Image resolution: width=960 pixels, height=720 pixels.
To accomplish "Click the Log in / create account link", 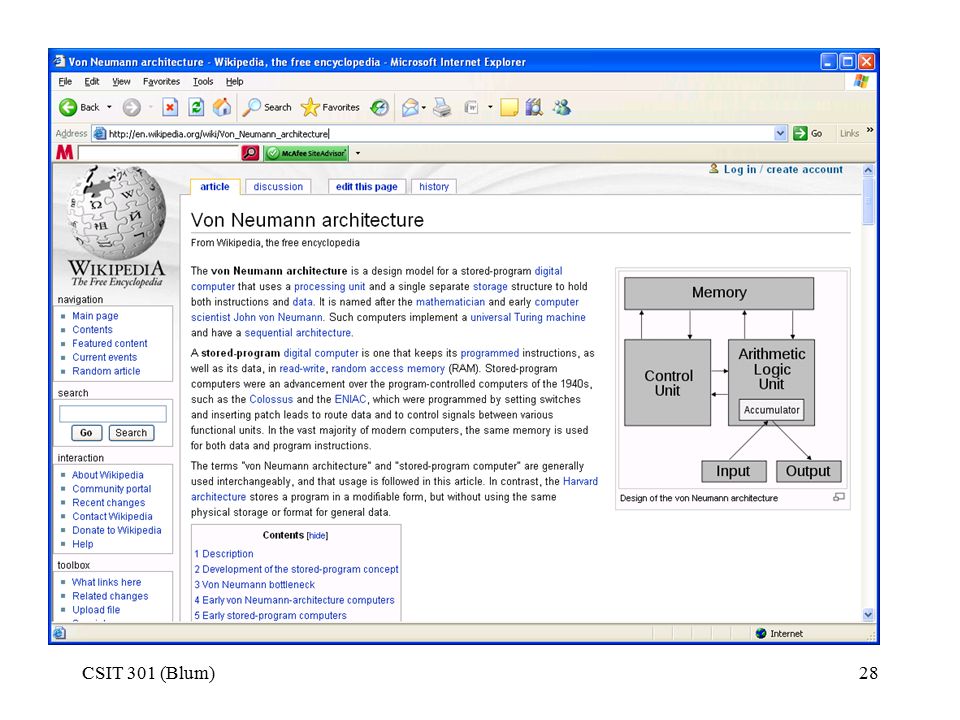I will coord(783,170).
